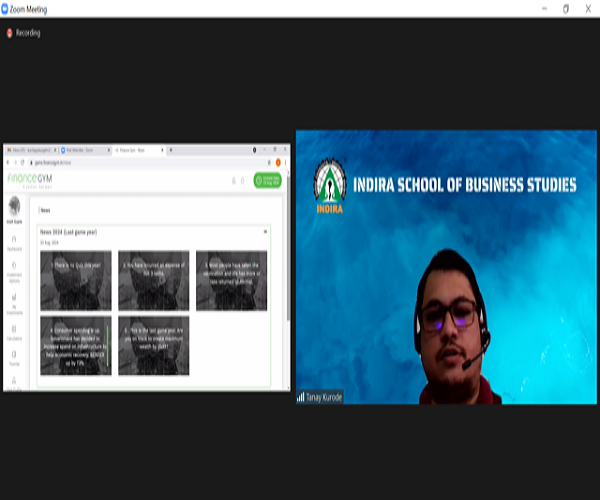Open news card 5 about last game year
The height and width of the screenshot is (500, 600).
(x=153, y=345)
